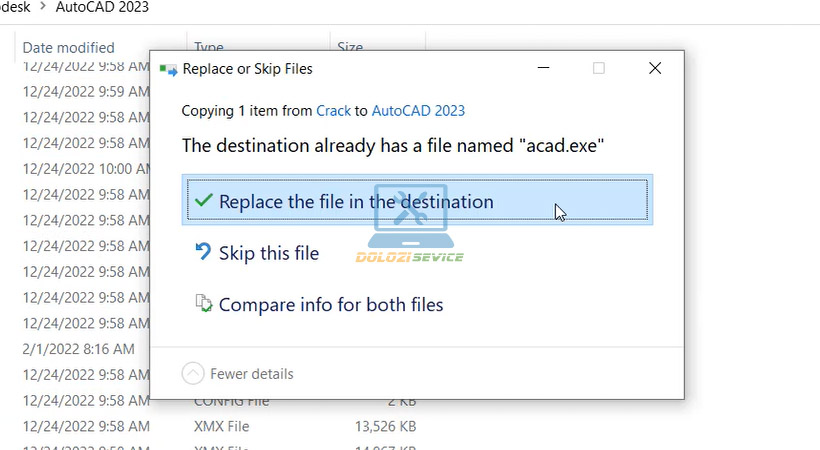
Task: Click the blue arrow icon beside Skip this file
Action: (x=203, y=252)
